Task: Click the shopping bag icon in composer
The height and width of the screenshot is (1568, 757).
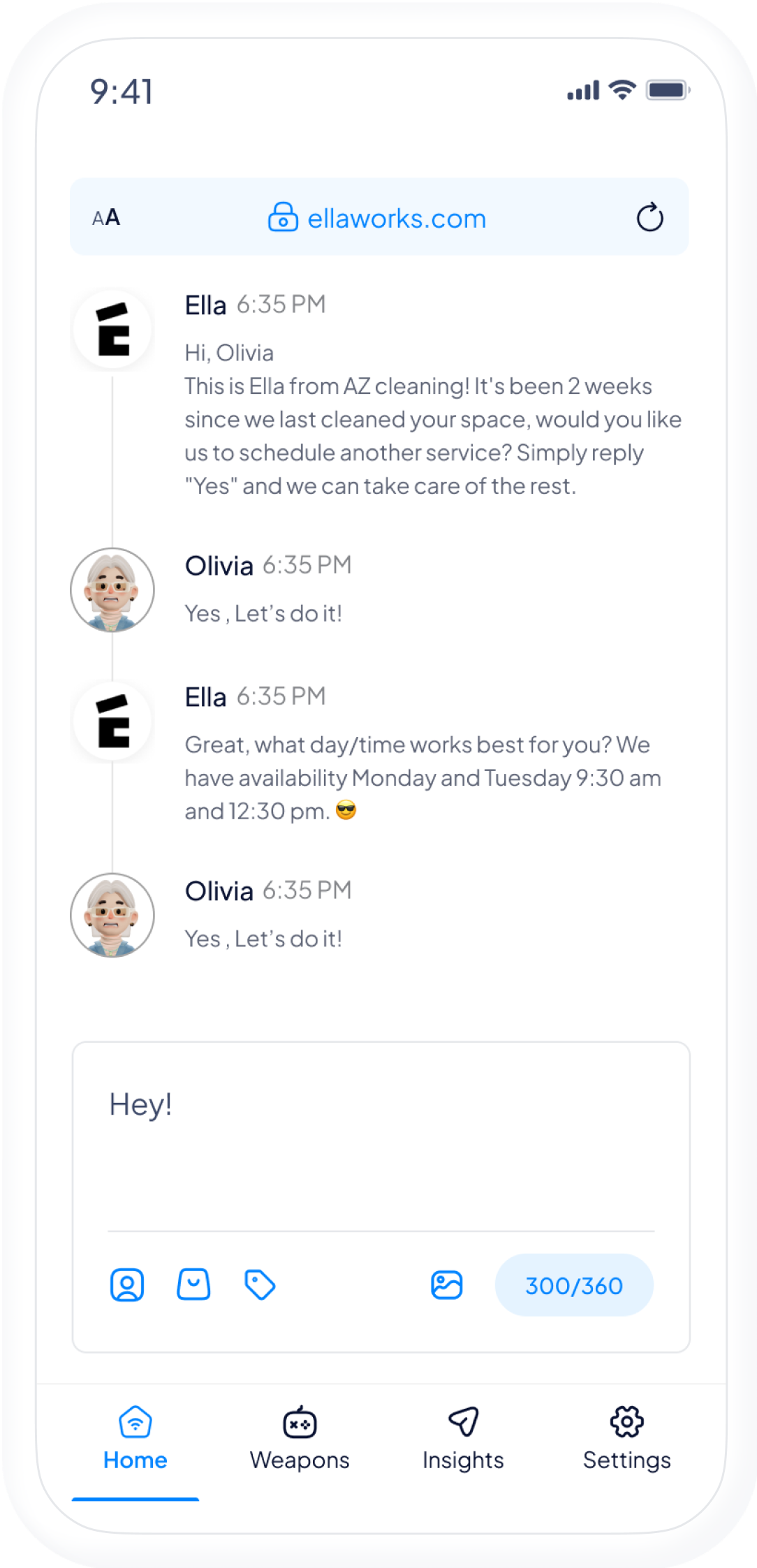Action: pyautogui.click(x=193, y=1284)
